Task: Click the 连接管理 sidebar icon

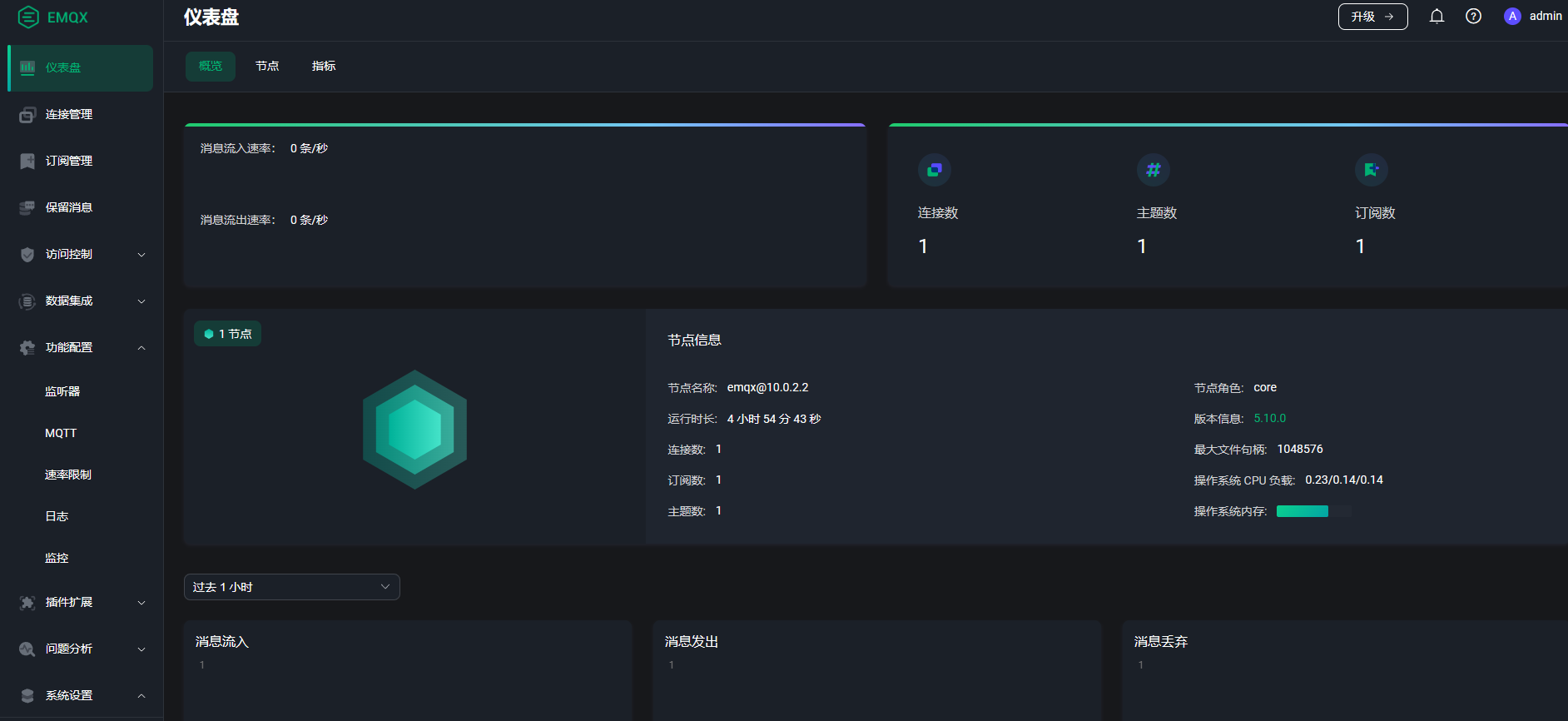Action: click(27, 115)
